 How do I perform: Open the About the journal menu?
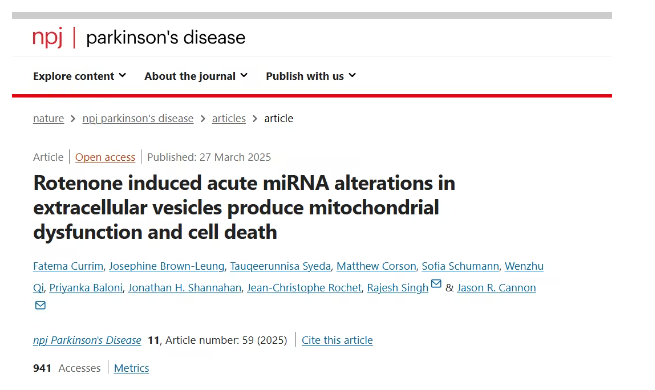(x=196, y=76)
